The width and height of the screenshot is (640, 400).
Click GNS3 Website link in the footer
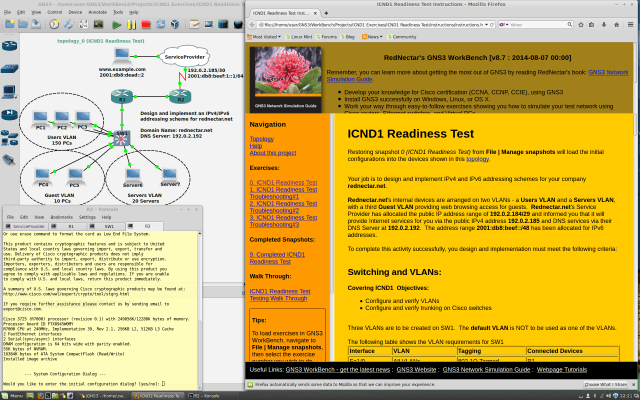tap(416, 369)
